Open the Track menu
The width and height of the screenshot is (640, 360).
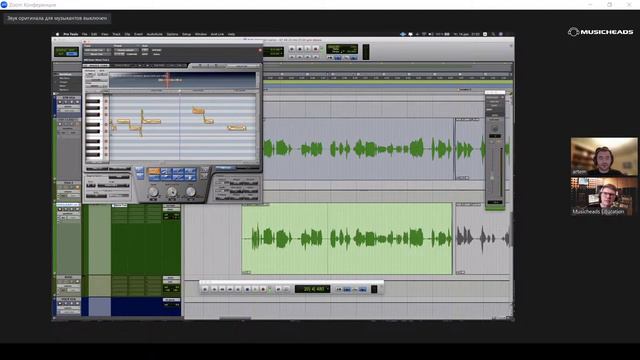(116, 34)
